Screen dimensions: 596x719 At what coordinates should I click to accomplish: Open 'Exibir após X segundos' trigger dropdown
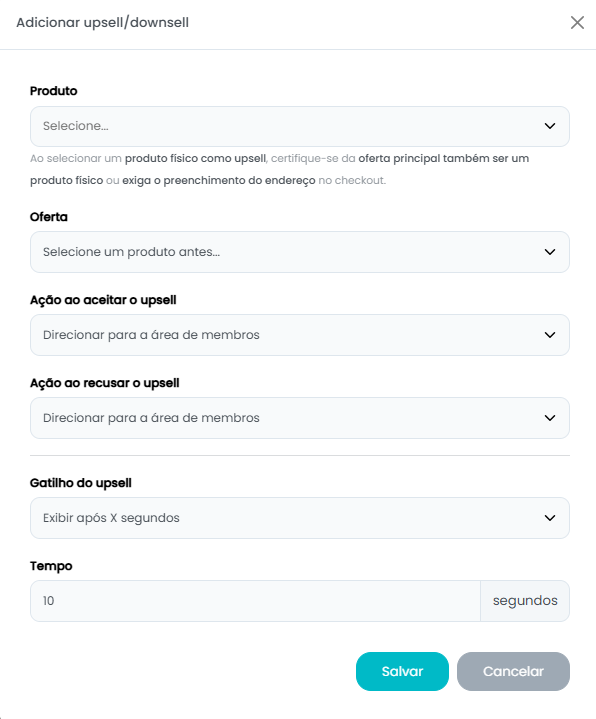300,518
